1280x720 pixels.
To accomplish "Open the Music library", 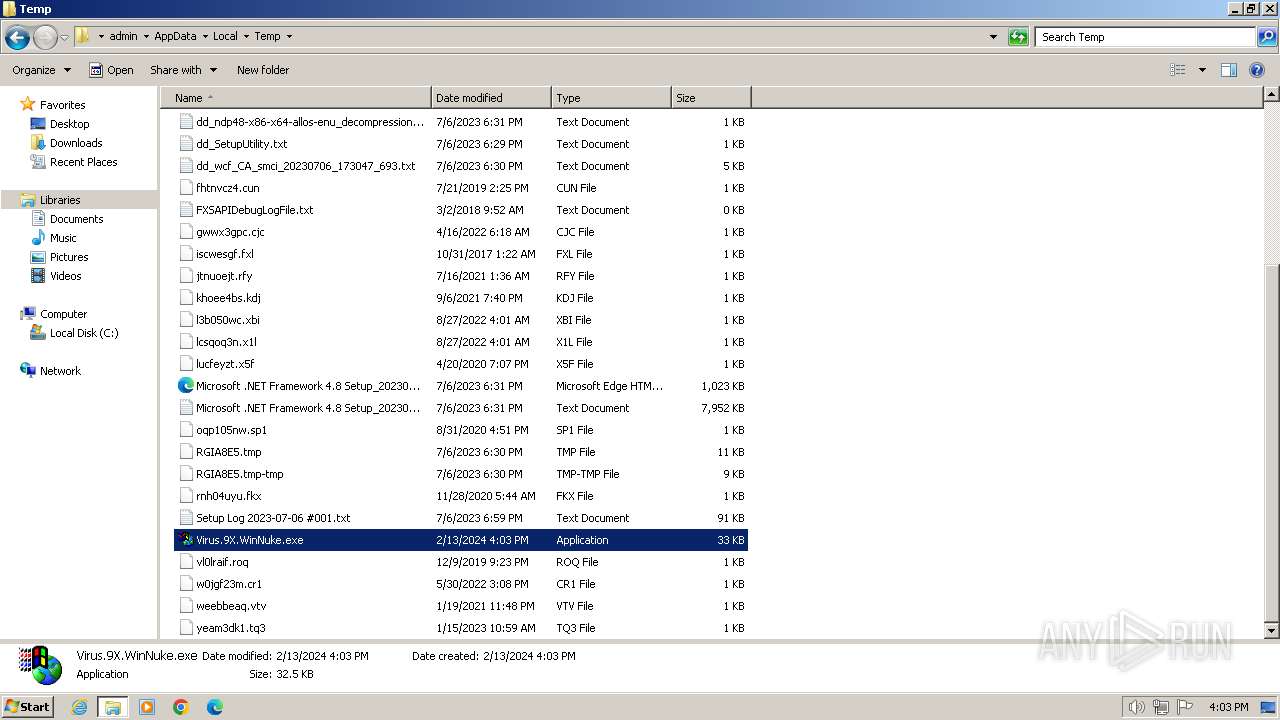I will 63,238.
